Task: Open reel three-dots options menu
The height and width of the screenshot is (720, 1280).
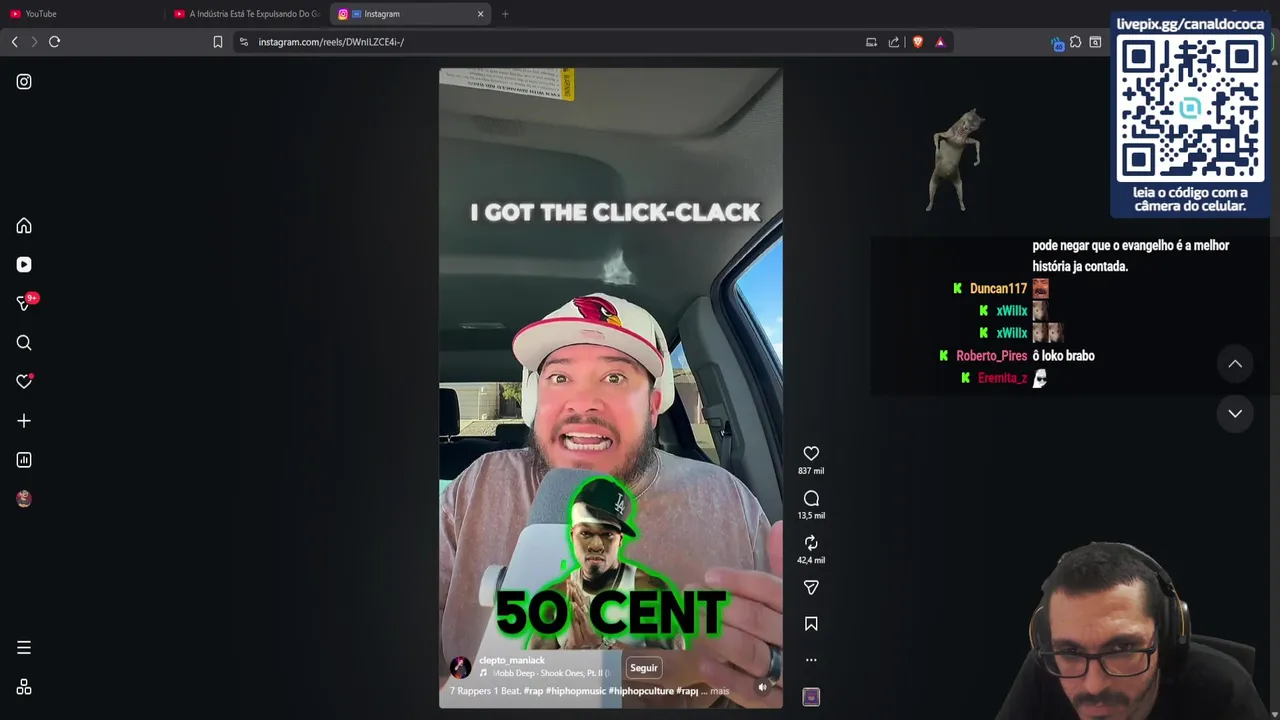Action: click(811, 660)
